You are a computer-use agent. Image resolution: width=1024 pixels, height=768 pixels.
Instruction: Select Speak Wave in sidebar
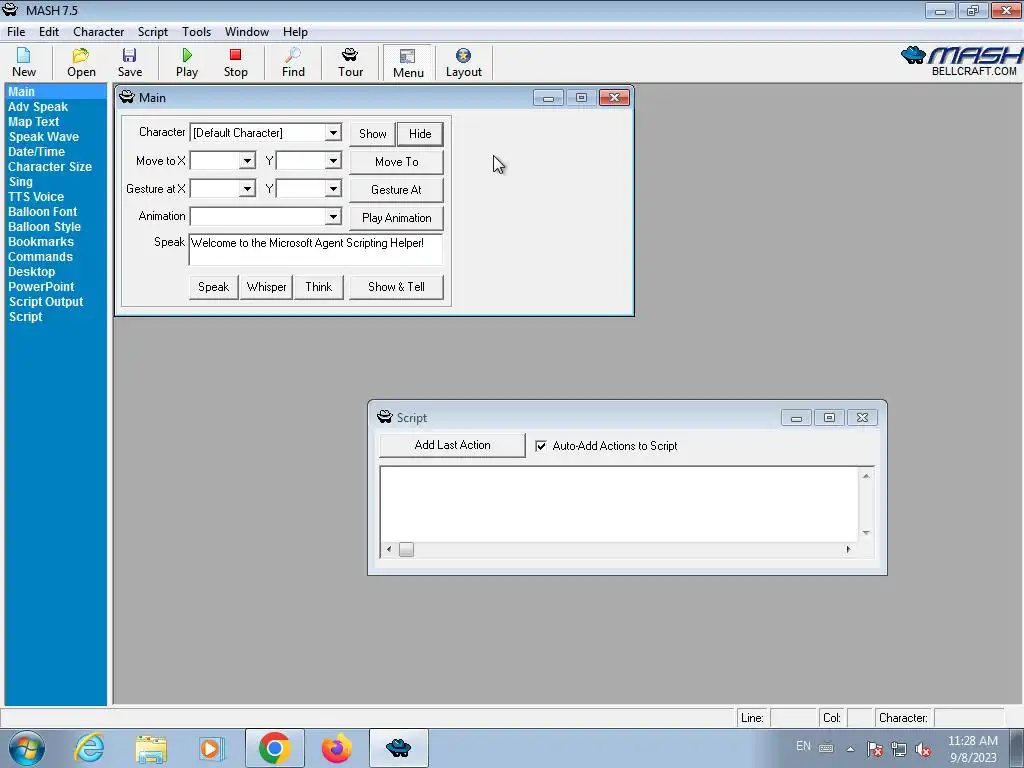44,137
